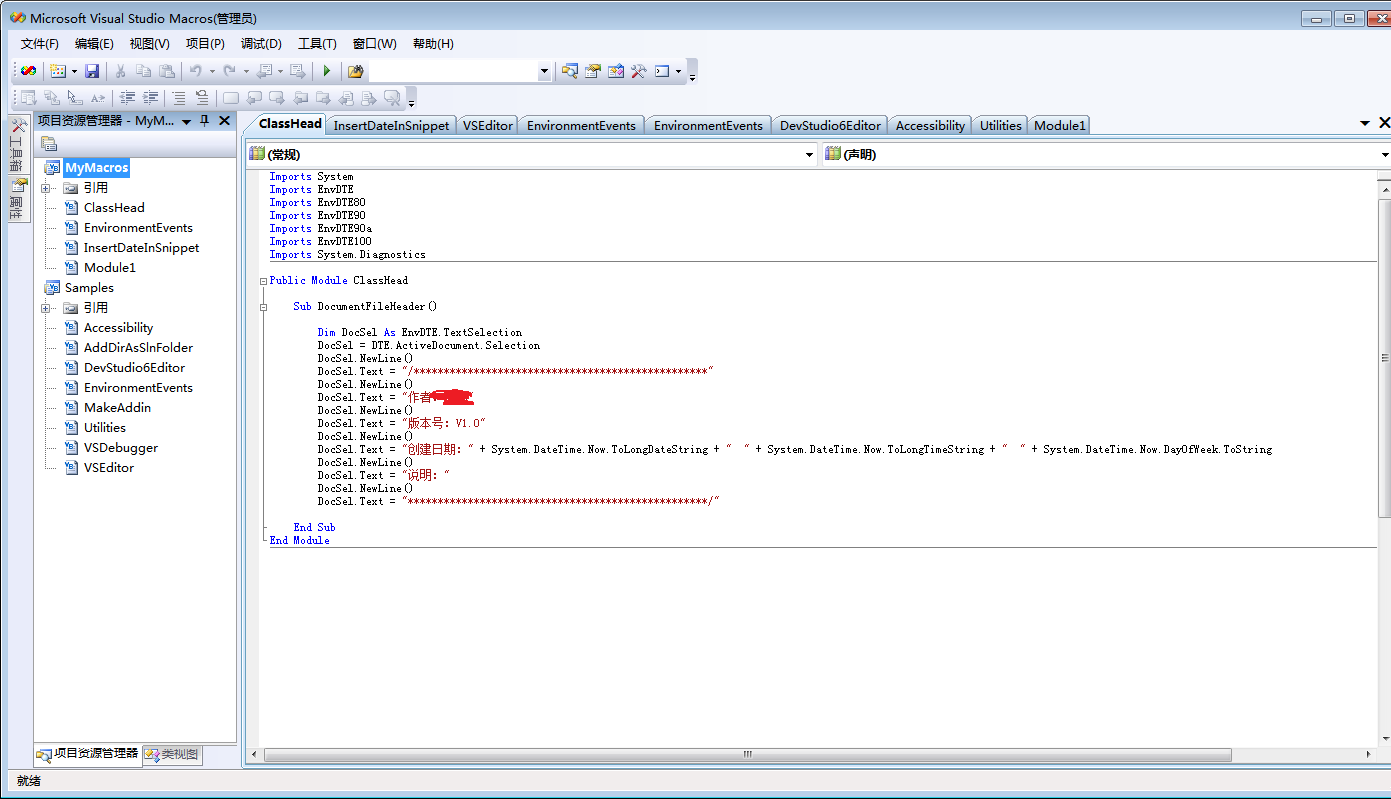
Task: Open the side Toolbox auto-hide tab
Action: pyautogui.click(x=18, y=144)
